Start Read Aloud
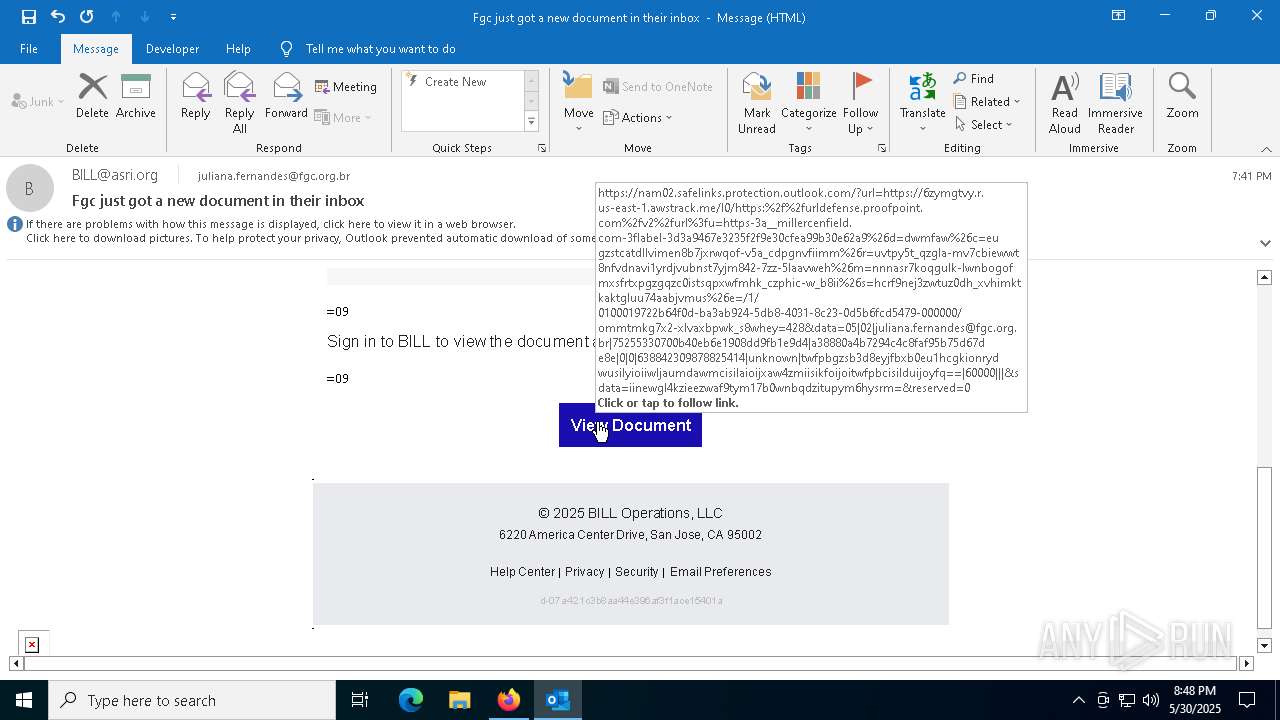The image size is (1280, 720). click(1065, 102)
